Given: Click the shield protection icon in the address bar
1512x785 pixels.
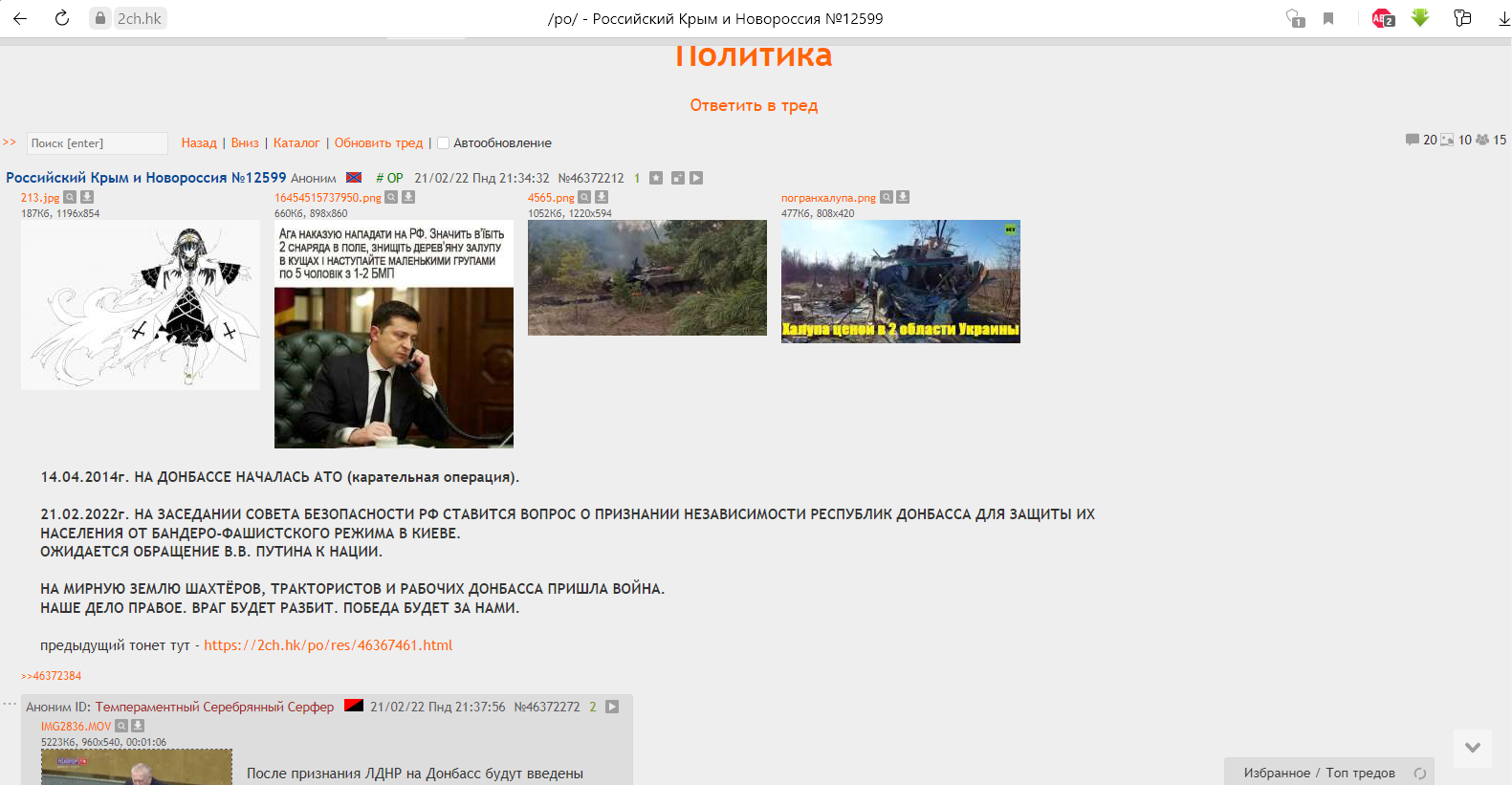Looking at the screenshot, I should pyautogui.click(x=1295, y=18).
